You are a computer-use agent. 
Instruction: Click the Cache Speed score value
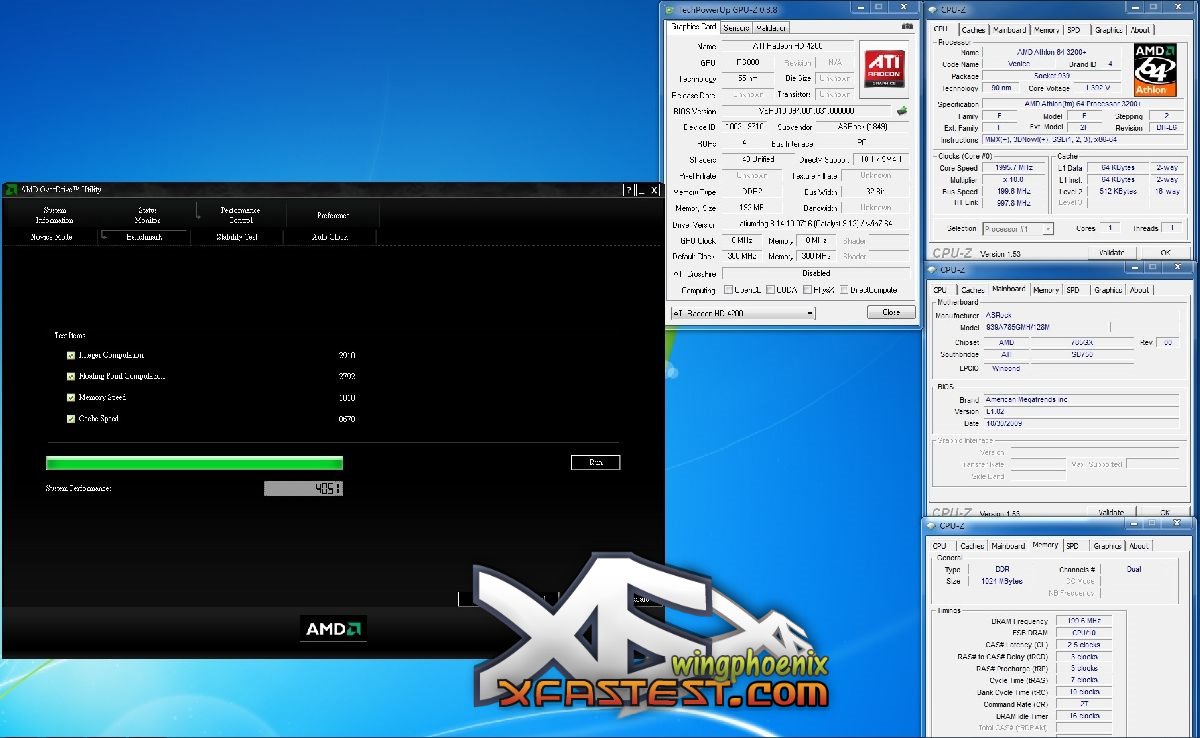click(x=347, y=419)
